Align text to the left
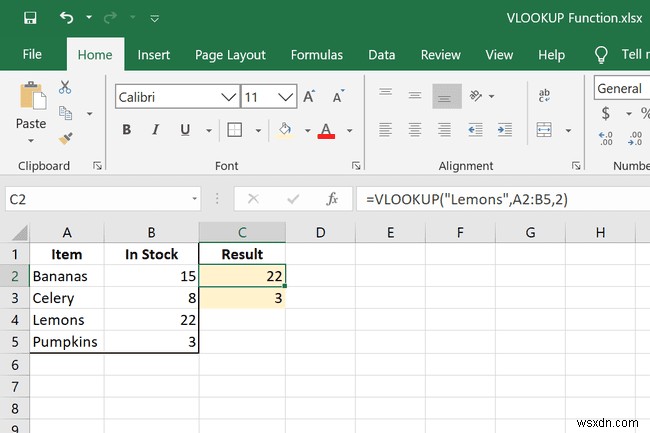 [385, 130]
